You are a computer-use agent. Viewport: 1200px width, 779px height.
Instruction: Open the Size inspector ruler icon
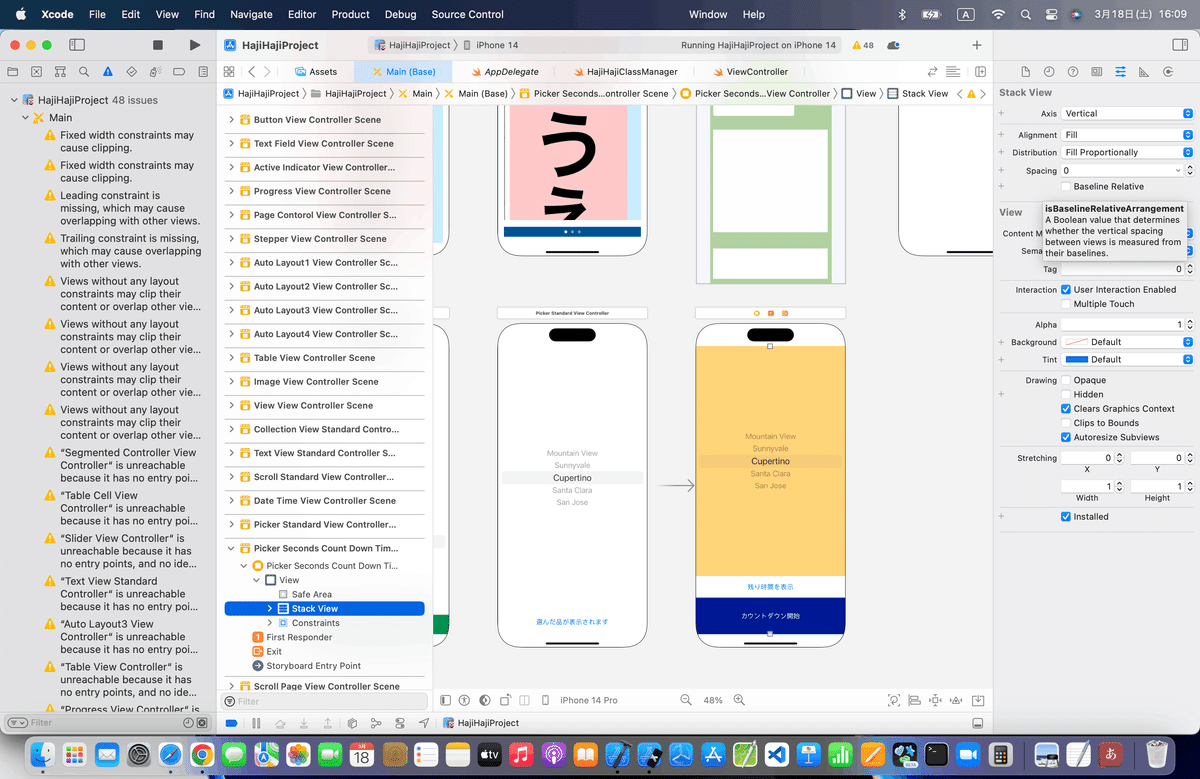(1143, 72)
